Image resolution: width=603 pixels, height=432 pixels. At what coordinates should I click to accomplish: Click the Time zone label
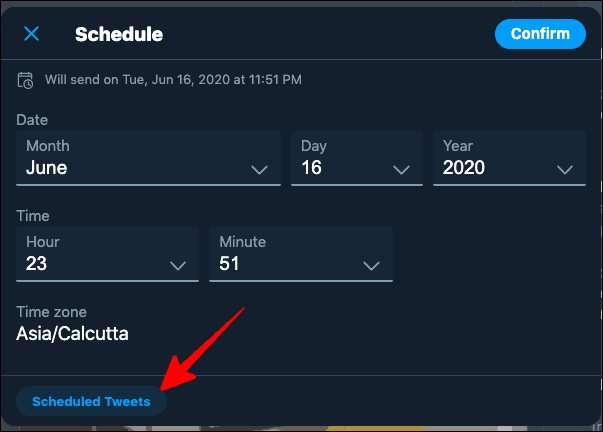pos(51,312)
